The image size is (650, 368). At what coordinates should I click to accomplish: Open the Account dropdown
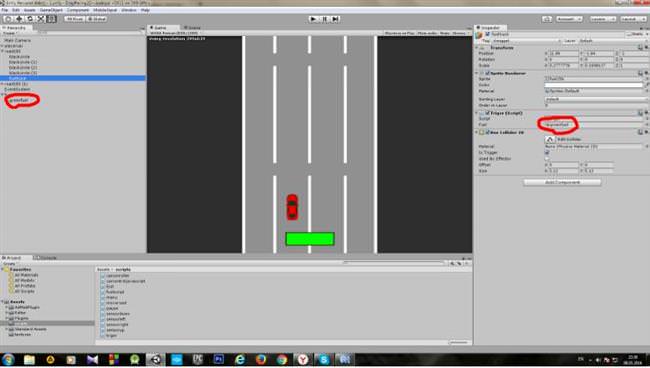569,19
